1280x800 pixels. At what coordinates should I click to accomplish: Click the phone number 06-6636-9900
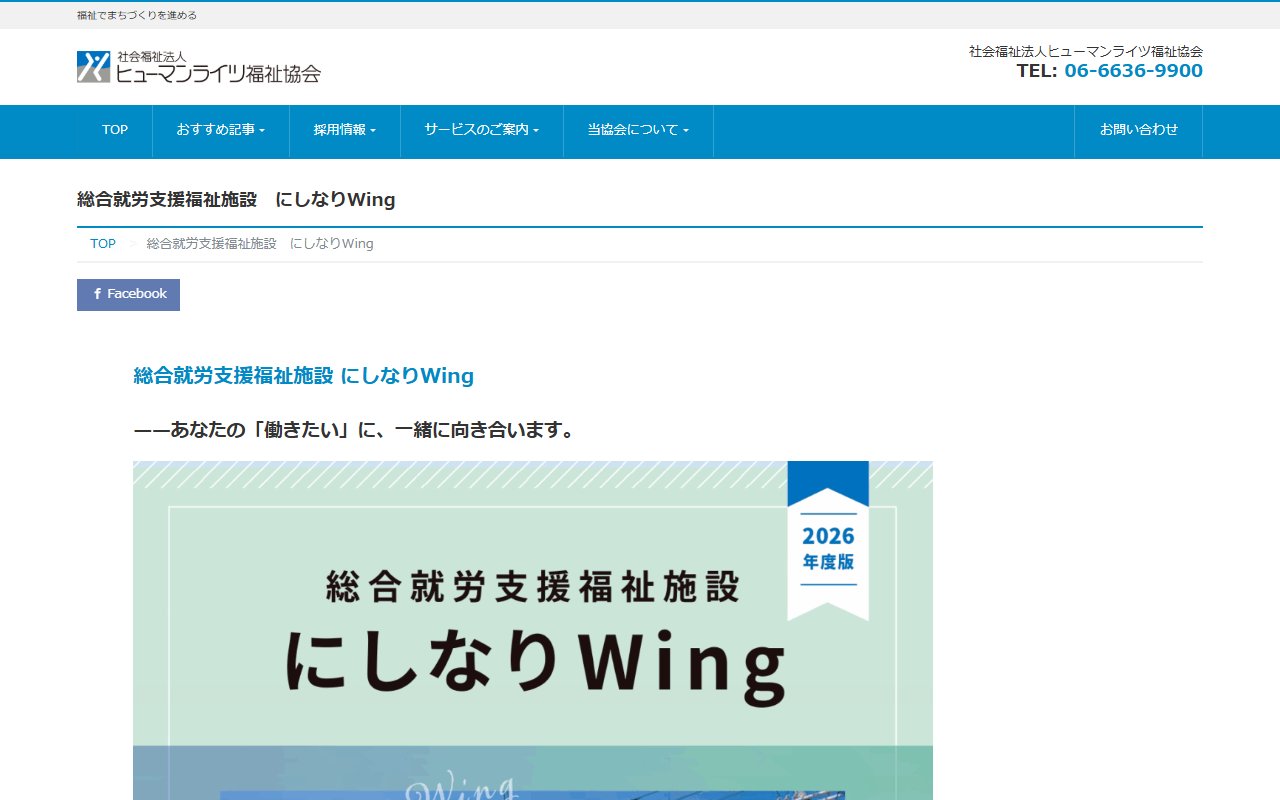[1133, 71]
